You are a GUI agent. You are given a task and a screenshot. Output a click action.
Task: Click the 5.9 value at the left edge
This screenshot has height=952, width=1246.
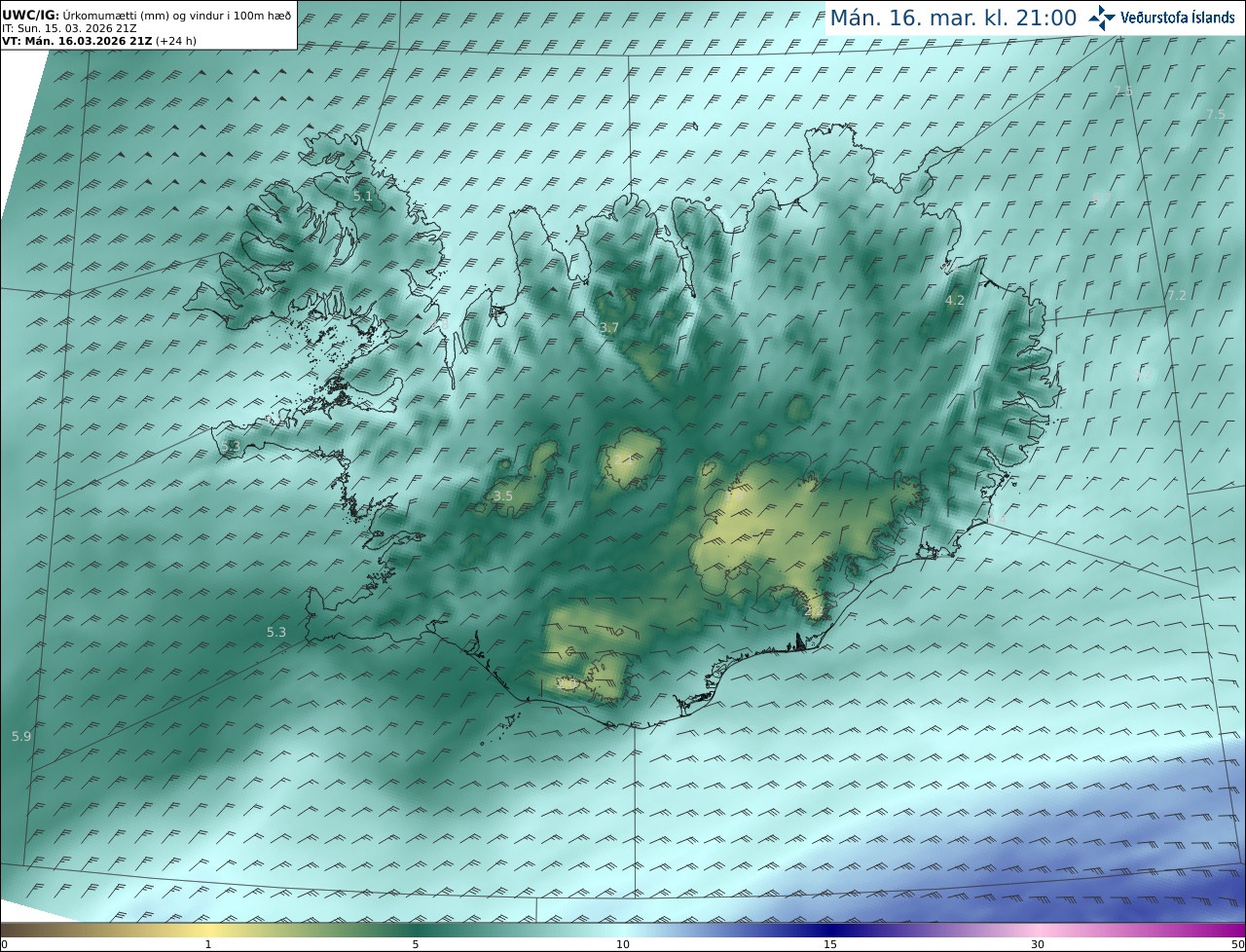pyautogui.click(x=21, y=736)
